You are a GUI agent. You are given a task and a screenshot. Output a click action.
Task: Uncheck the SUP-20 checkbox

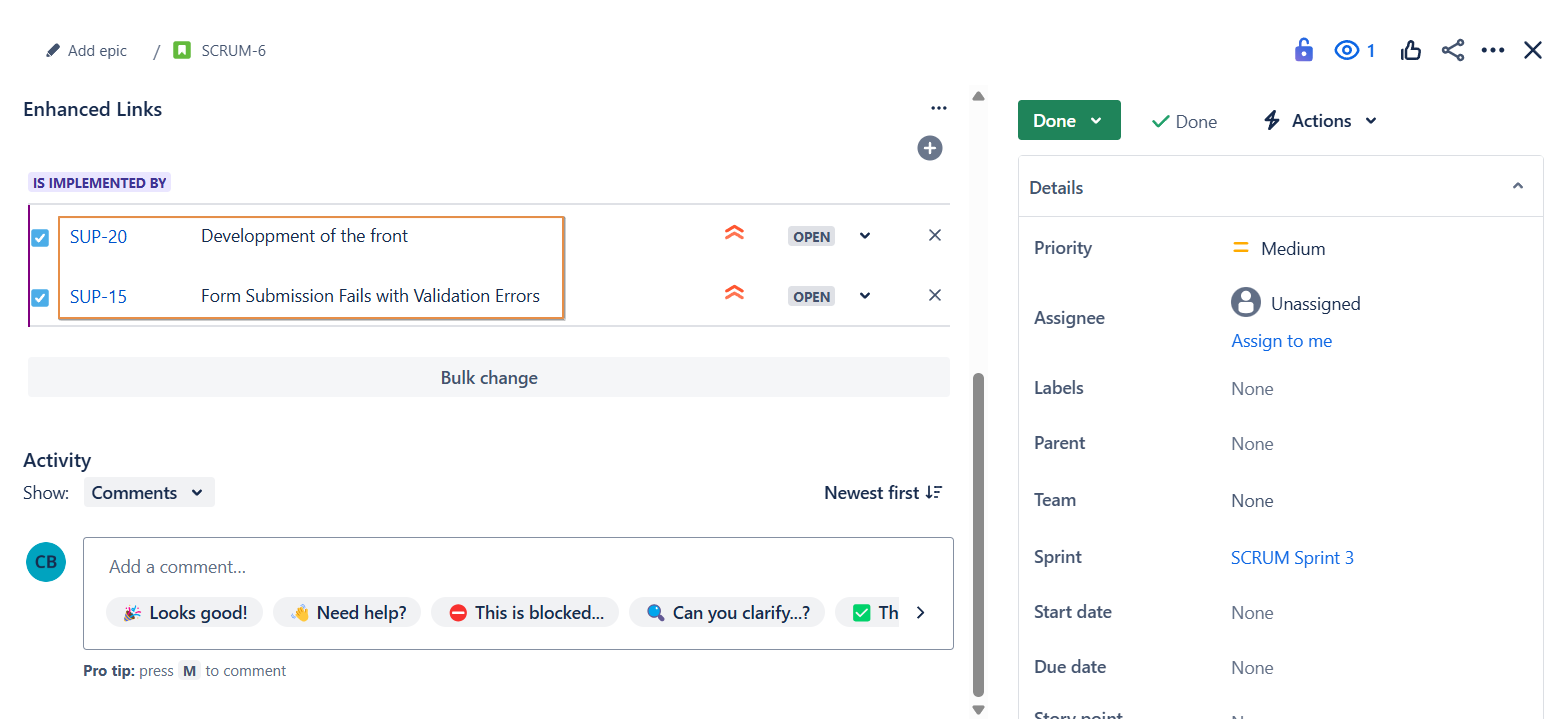[x=40, y=237]
